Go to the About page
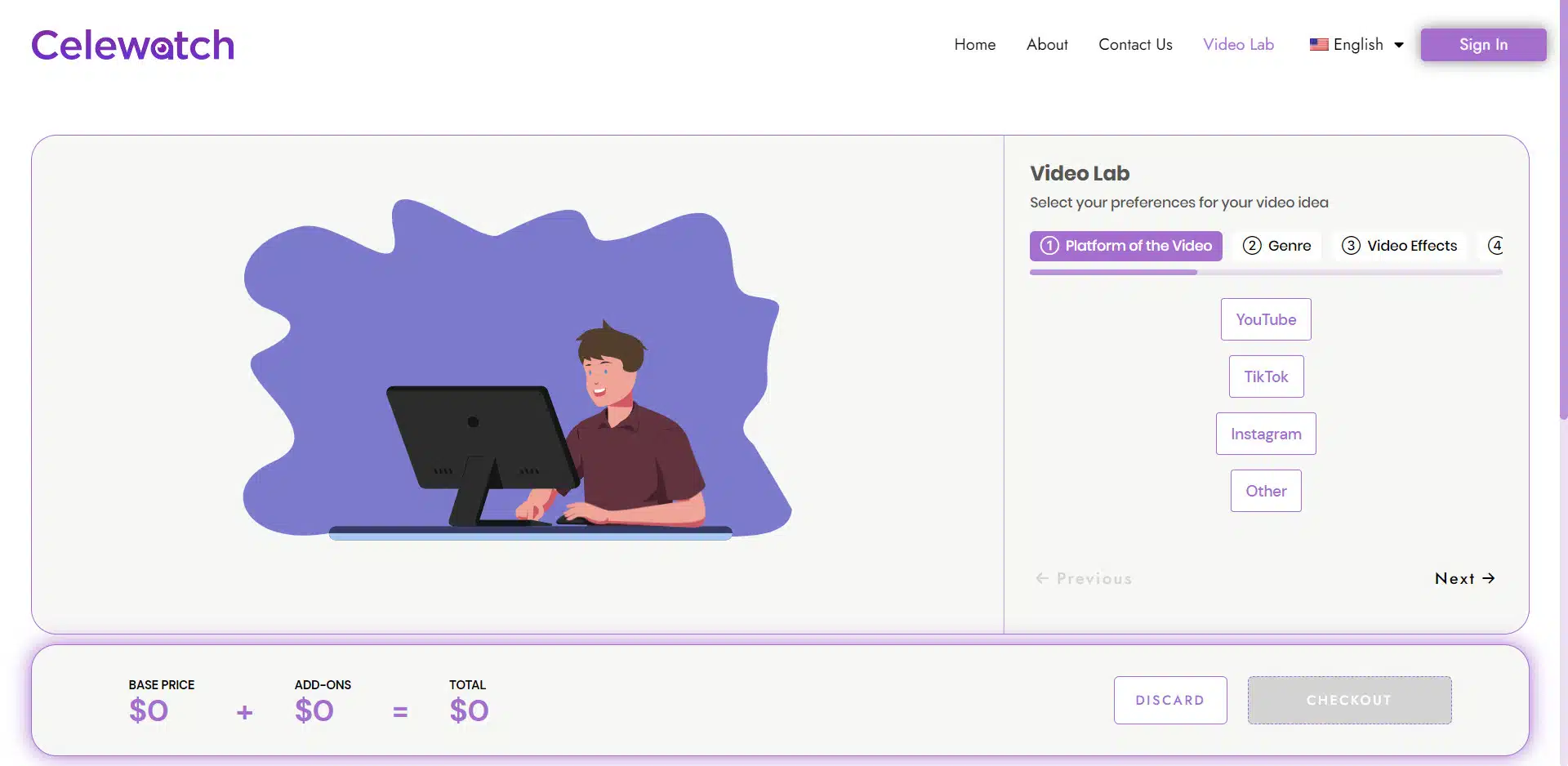This screenshot has width=1568, height=766. [1047, 45]
